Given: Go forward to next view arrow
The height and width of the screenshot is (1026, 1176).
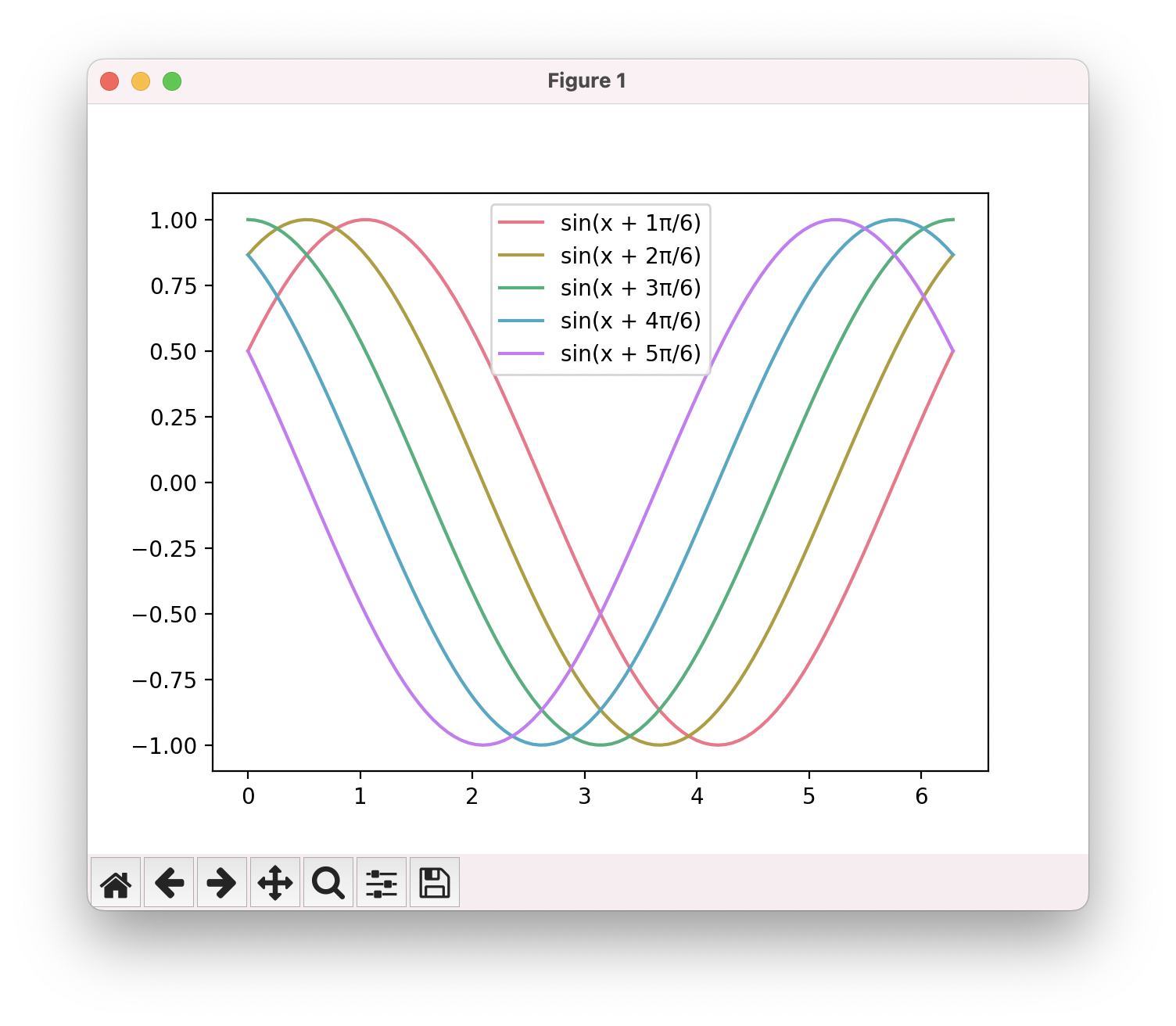Looking at the screenshot, I should [x=222, y=883].
